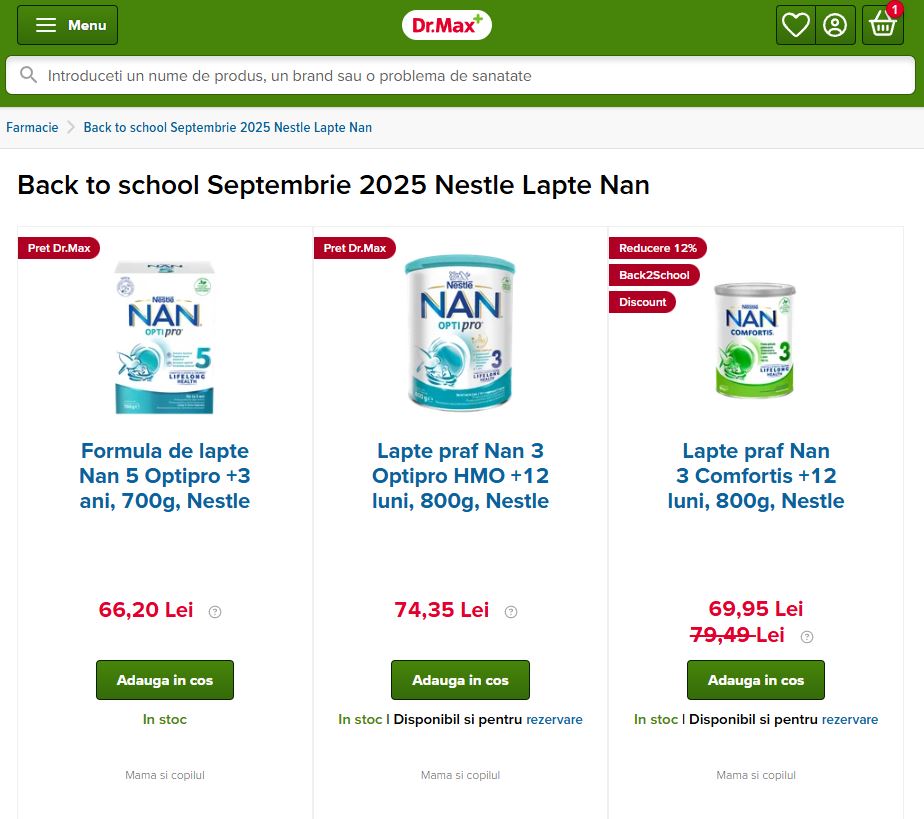This screenshot has width=924, height=819.
Task: Click the search magnifier icon
Action: [x=28, y=75]
